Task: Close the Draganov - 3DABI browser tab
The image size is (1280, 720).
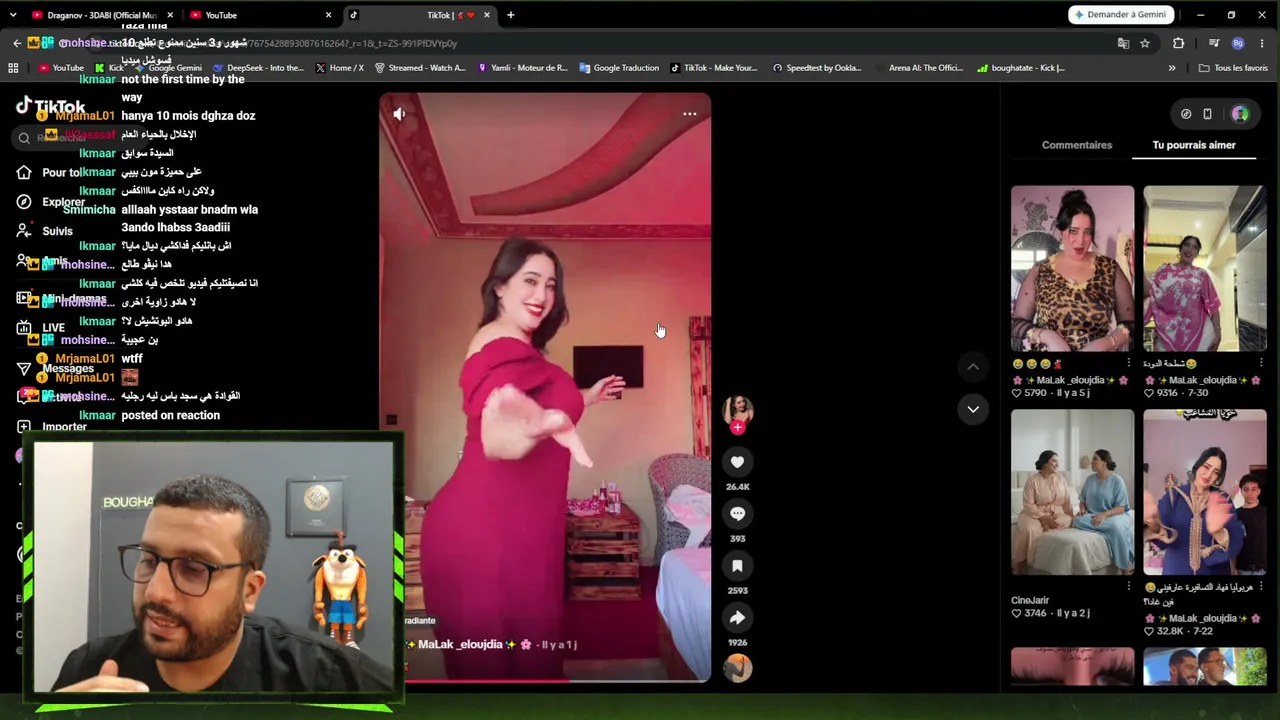Action: (x=170, y=15)
